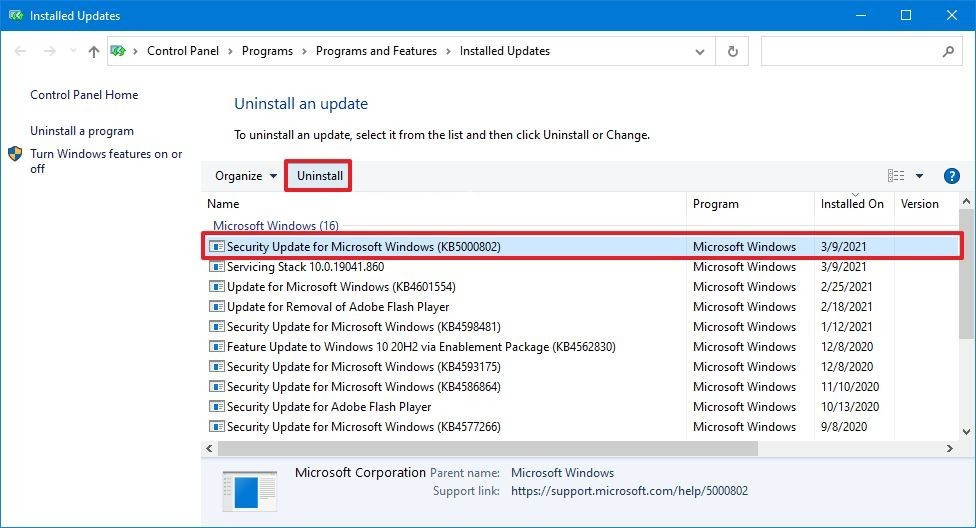Select Update for Removal of Adobe Flash Player
Viewport: 976px width, 528px height.
coord(580,306)
